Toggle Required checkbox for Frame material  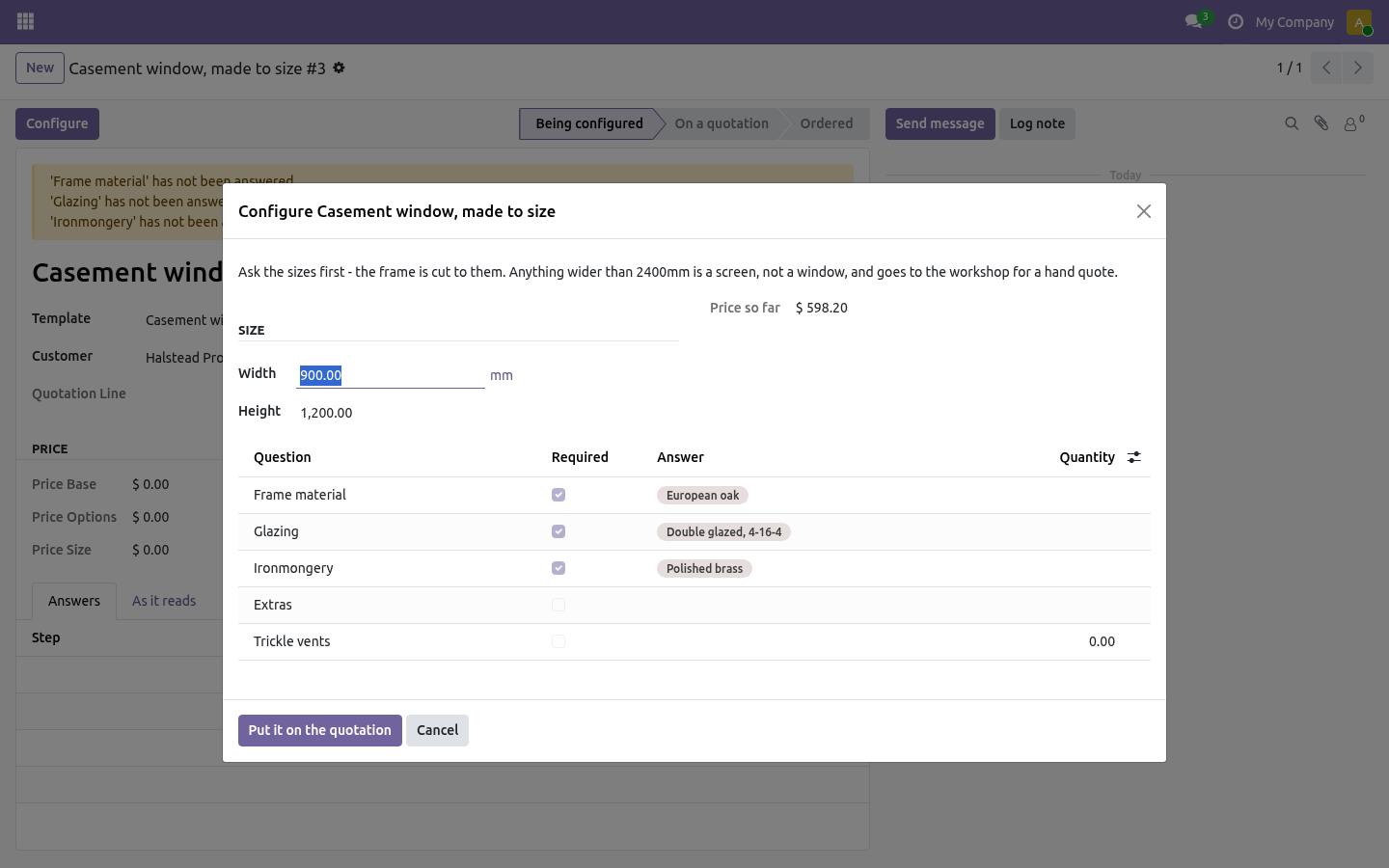click(558, 495)
